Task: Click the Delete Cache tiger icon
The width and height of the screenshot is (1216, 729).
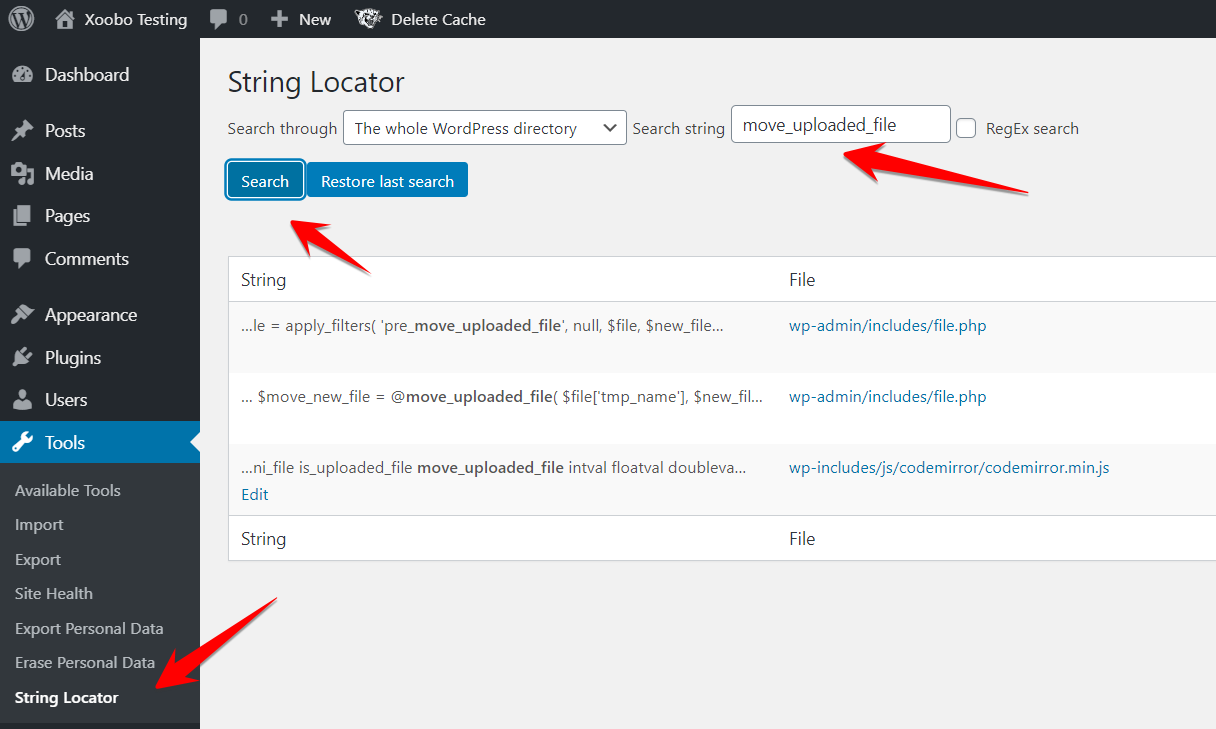Action: coord(369,19)
